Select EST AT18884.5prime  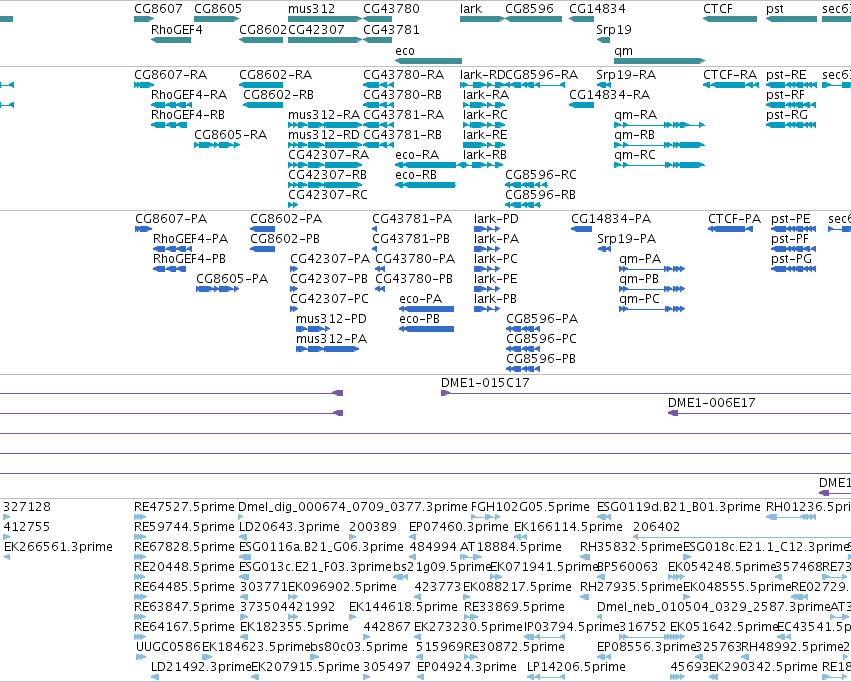(x=511, y=547)
